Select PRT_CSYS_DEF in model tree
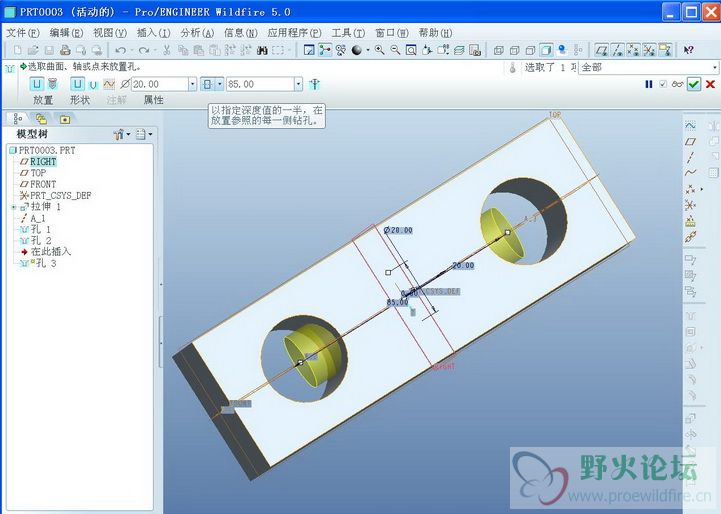Viewport: 721px width, 514px height. tap(55, 195)
